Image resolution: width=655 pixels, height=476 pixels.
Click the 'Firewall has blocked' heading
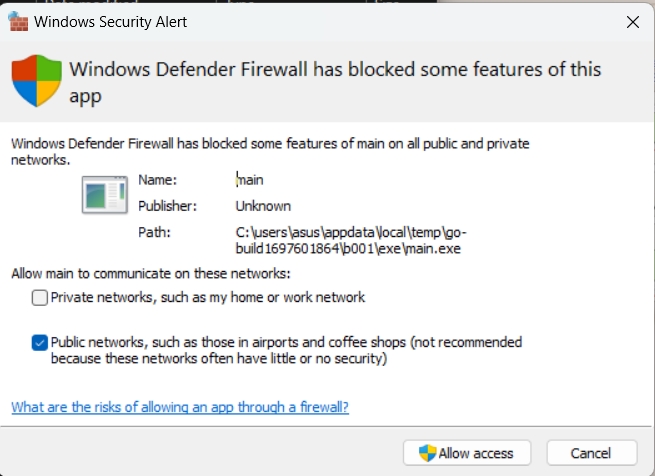coord(335,83)
